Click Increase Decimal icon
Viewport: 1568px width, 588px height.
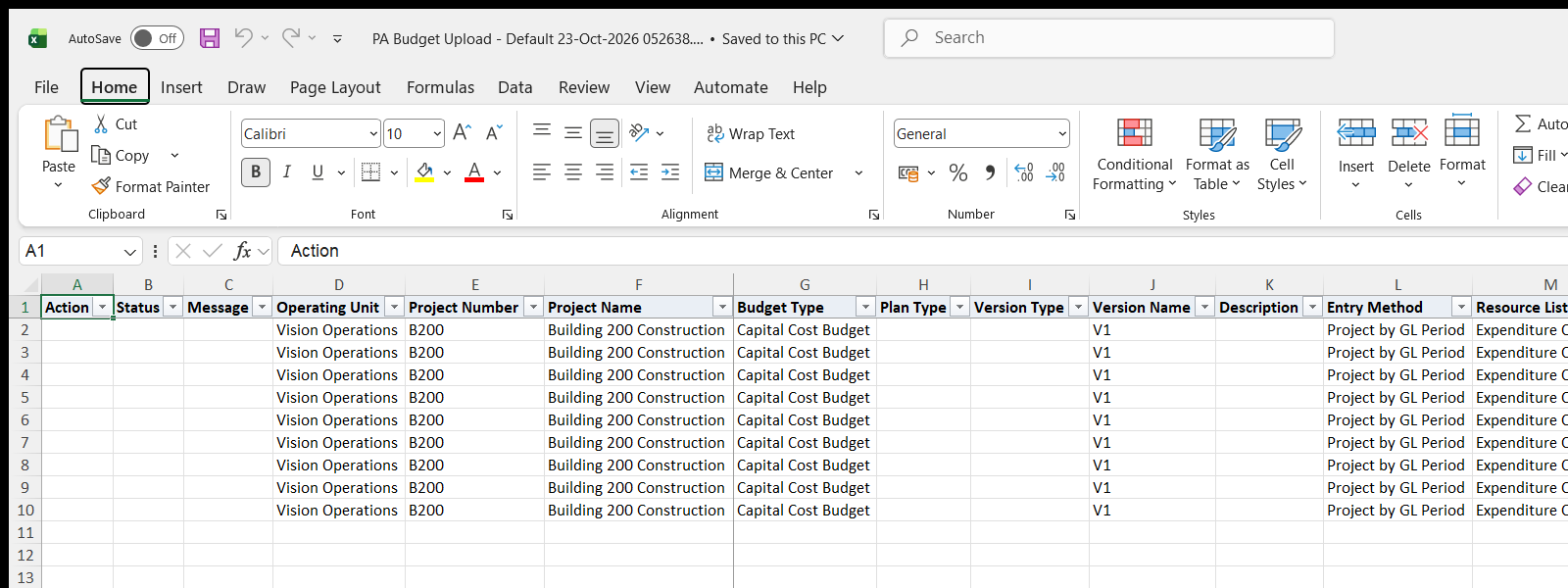(x=1024, y=173)
